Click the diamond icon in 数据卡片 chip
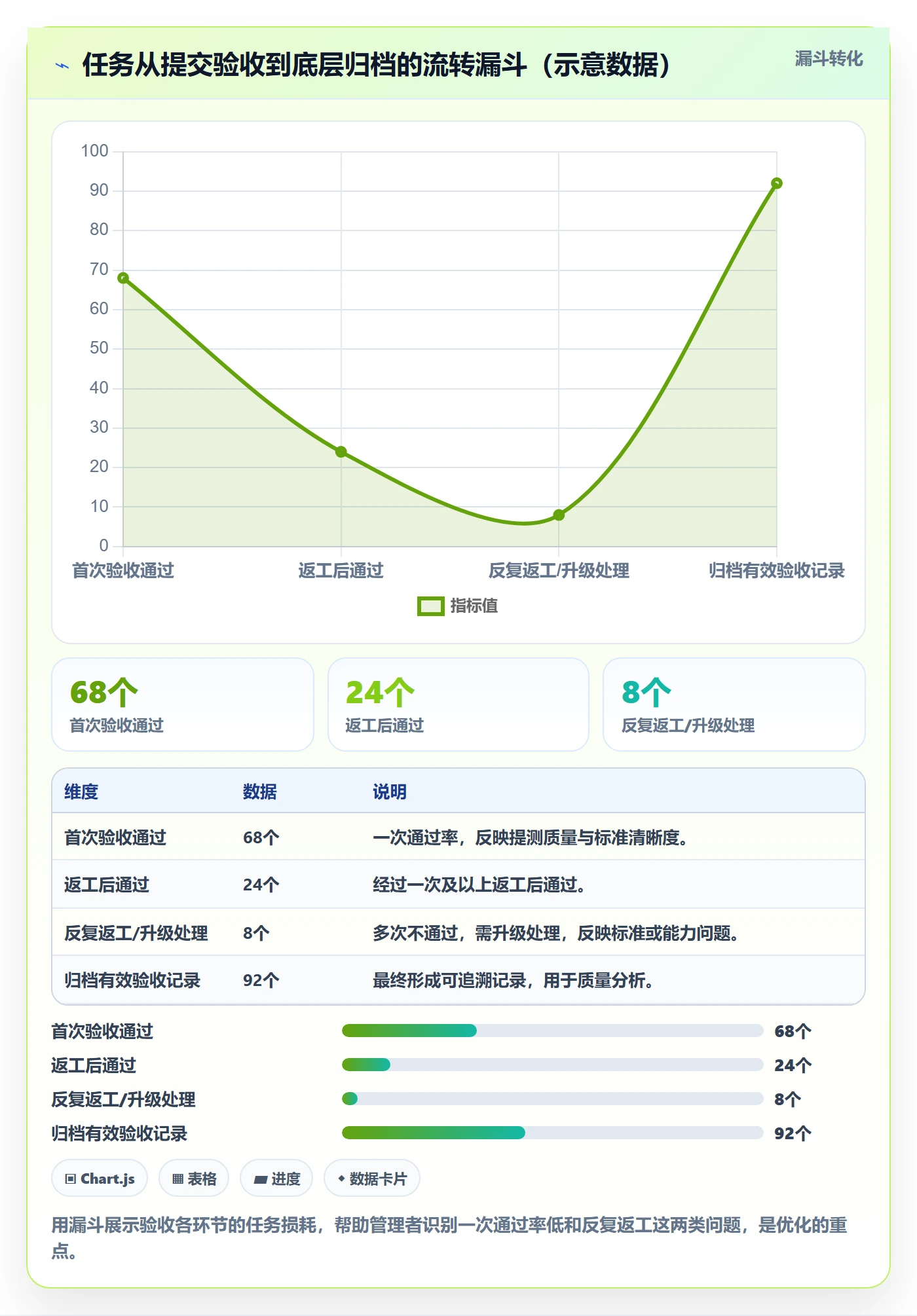The height and width of the screenshot is (1316, 917). click(341, 1179)
